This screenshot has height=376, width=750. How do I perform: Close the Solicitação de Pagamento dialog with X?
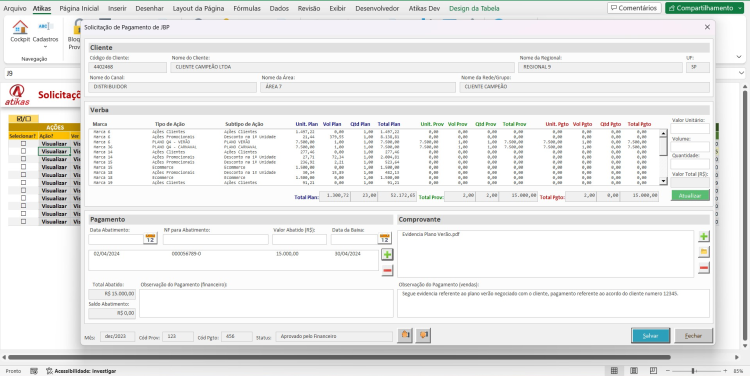point(707,27)
